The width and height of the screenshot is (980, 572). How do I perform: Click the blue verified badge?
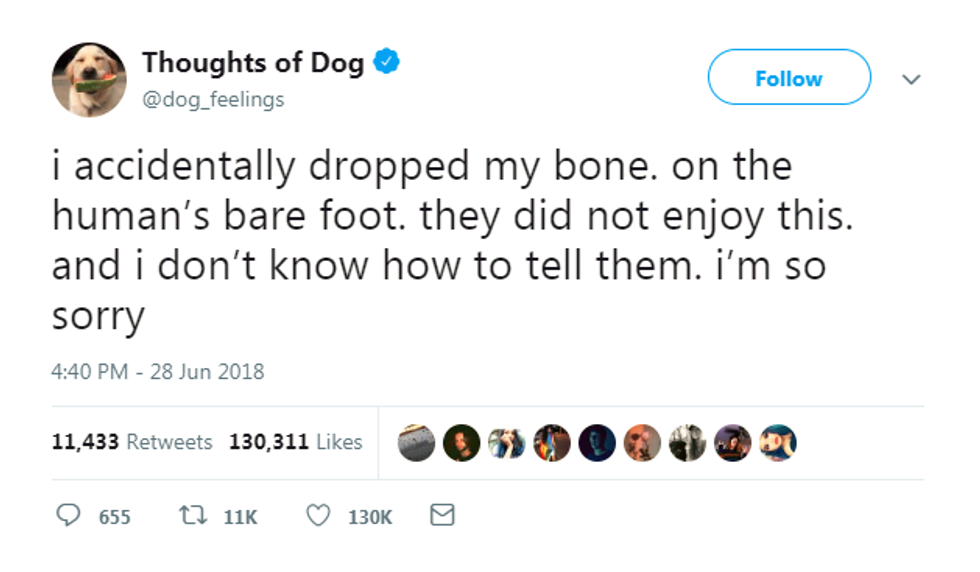click(x=386, y=62)
